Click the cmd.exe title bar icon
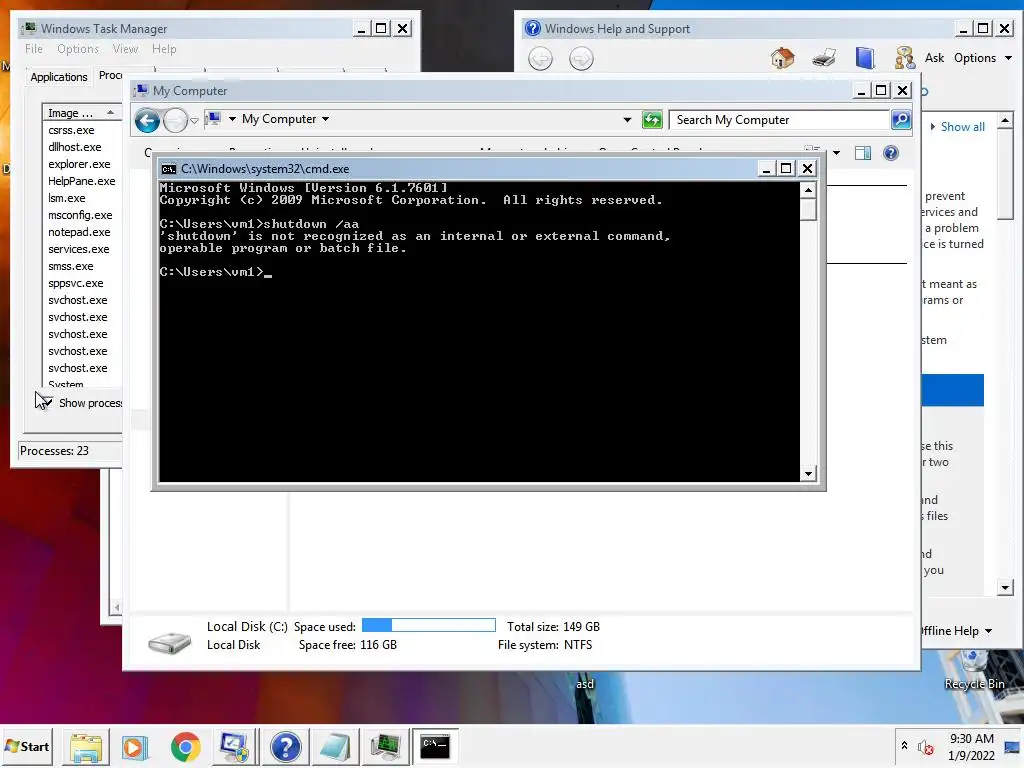1024x768 pixels. 168,169
